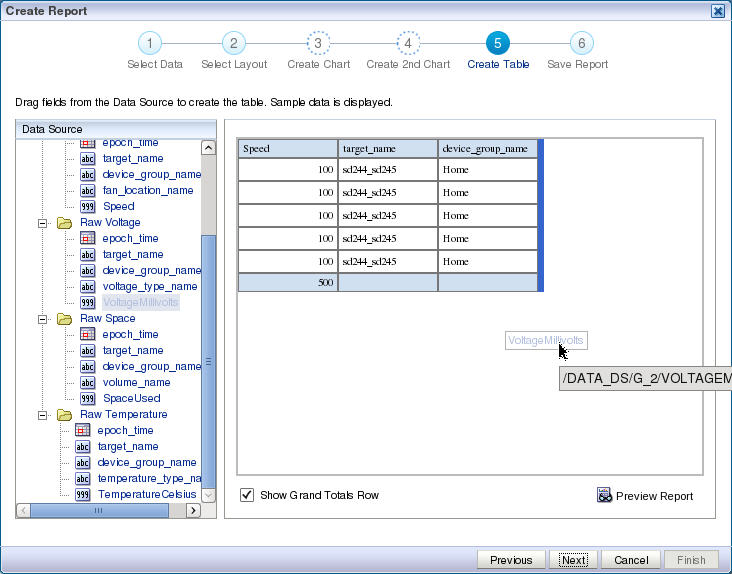
Task: Go to step 3 Create Chart
Action: (x=318, y=43)
